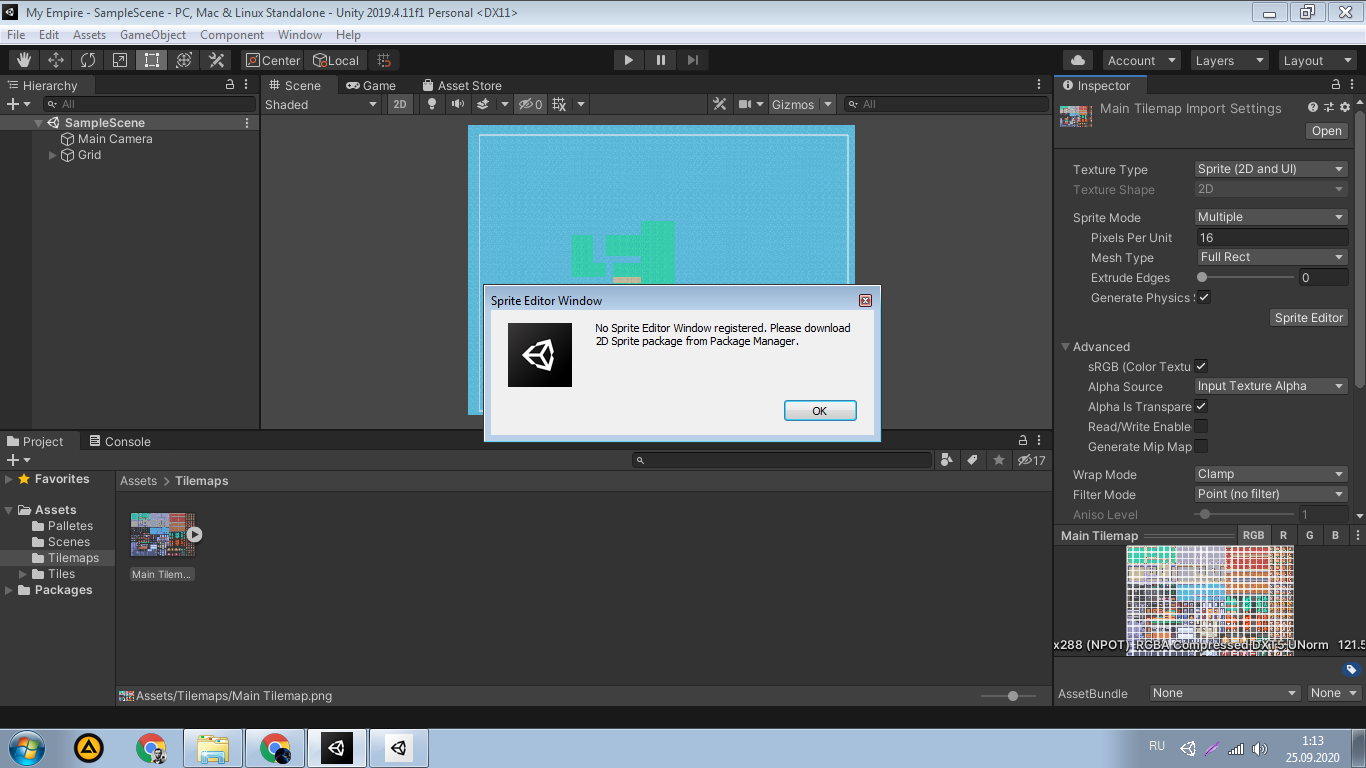Show R channel in preview
The image size is (1366, 768).
[1283, 535]
